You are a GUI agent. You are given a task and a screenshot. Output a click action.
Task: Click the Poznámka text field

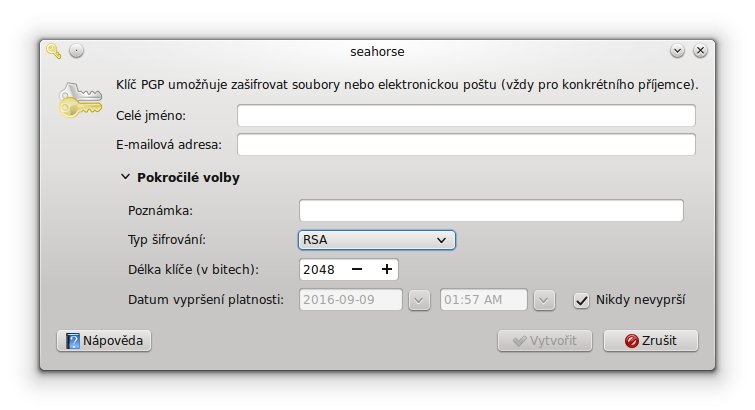pos(491,211)
